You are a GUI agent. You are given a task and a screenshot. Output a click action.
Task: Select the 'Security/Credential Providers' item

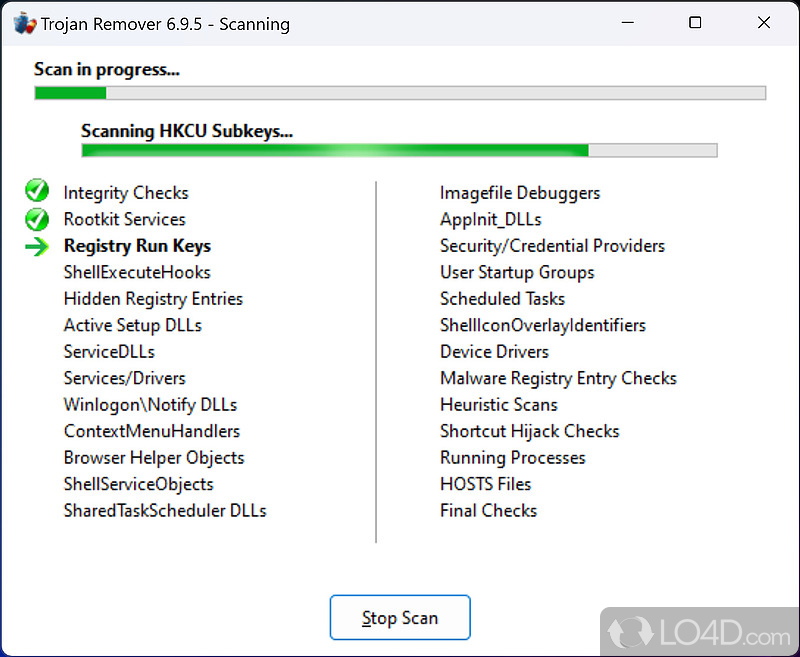(553, 246)
